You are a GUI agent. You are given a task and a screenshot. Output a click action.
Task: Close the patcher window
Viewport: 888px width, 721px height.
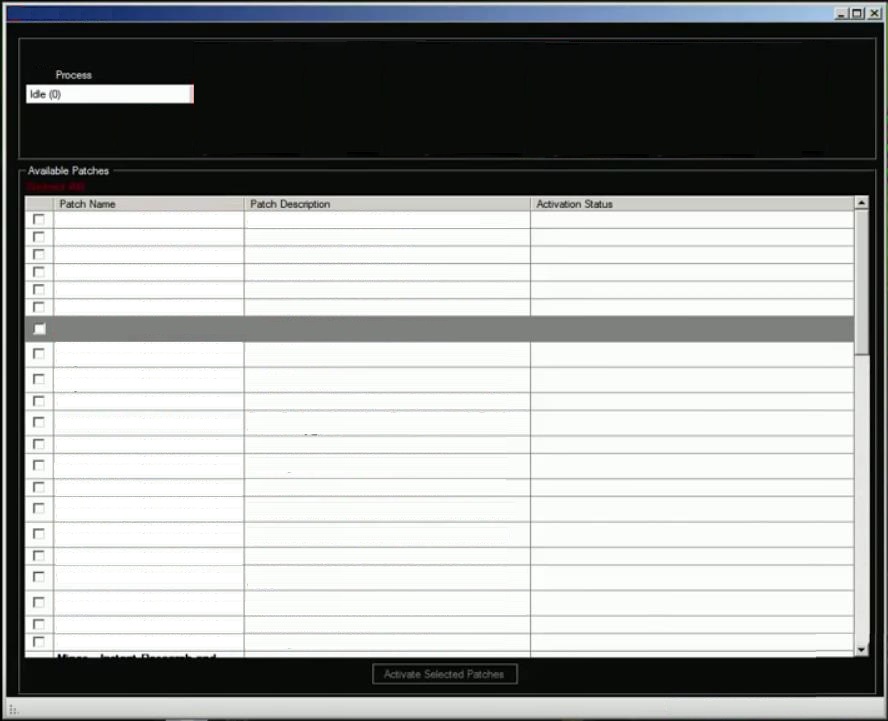873,13
